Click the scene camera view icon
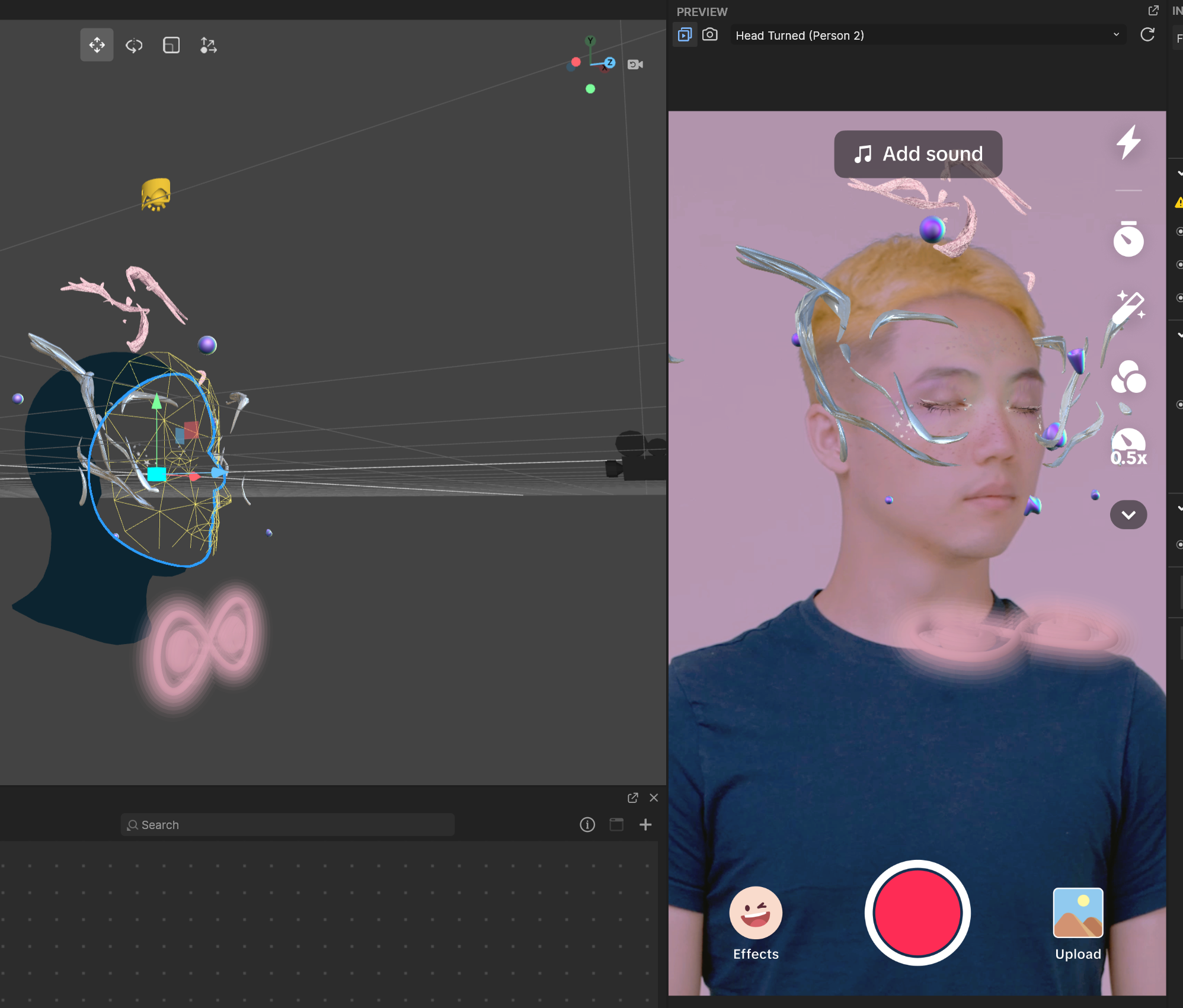The image size is (1183, 1008). tap(635, 64)
